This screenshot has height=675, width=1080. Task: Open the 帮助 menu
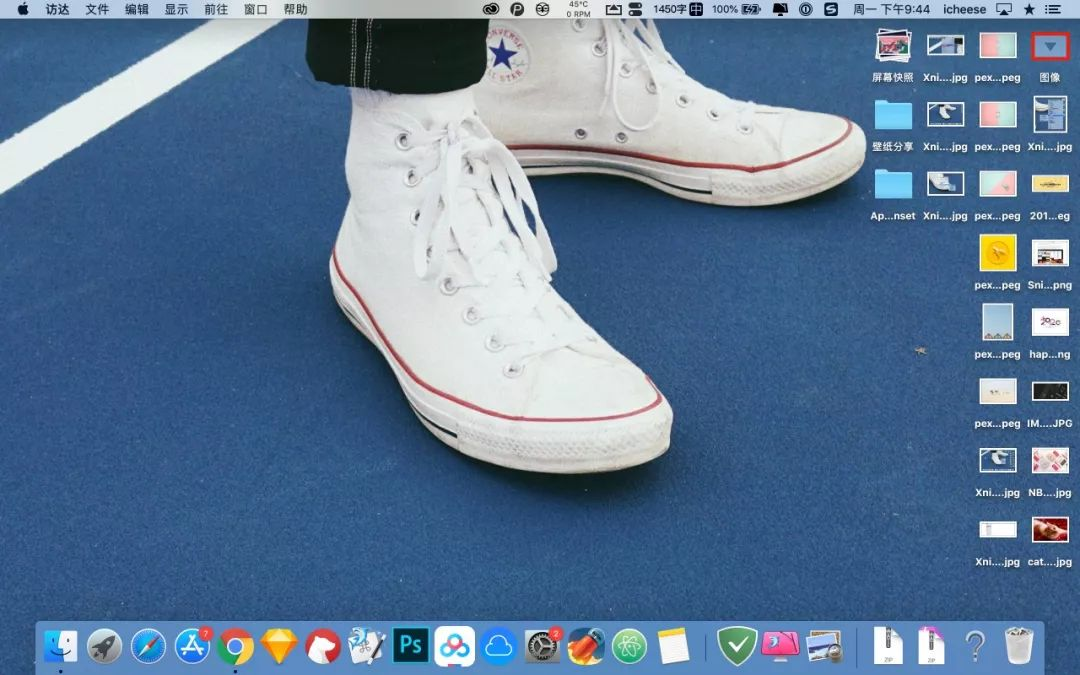(295, 9)
